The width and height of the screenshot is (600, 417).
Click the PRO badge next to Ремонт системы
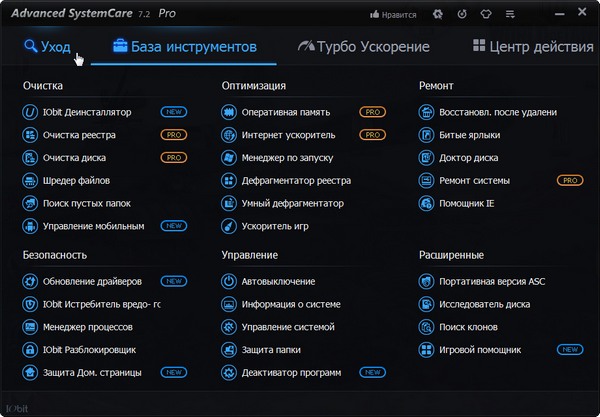pyautogui.click(x=570, y=181)
